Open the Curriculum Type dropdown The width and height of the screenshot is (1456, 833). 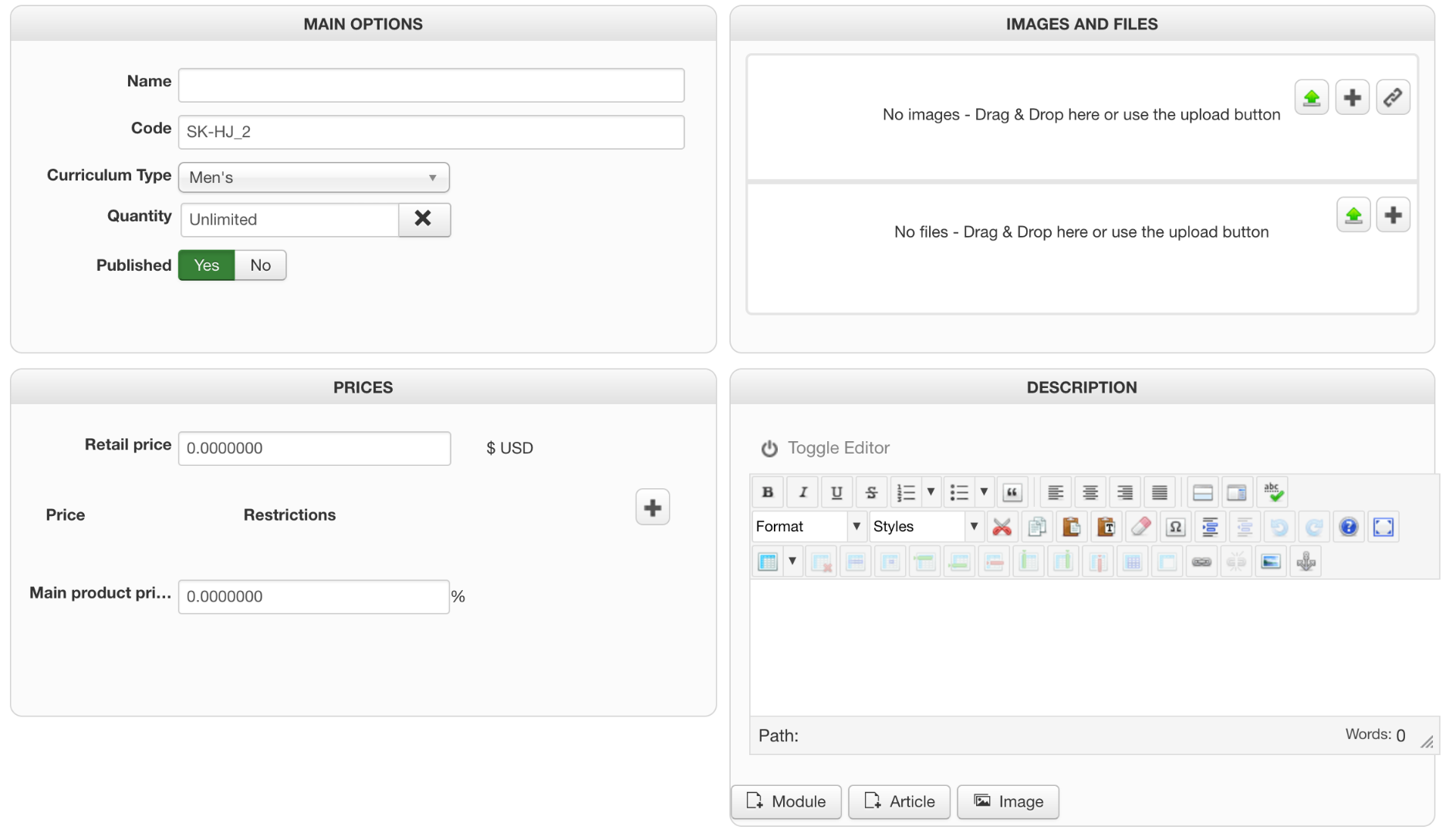click(313, 177)
